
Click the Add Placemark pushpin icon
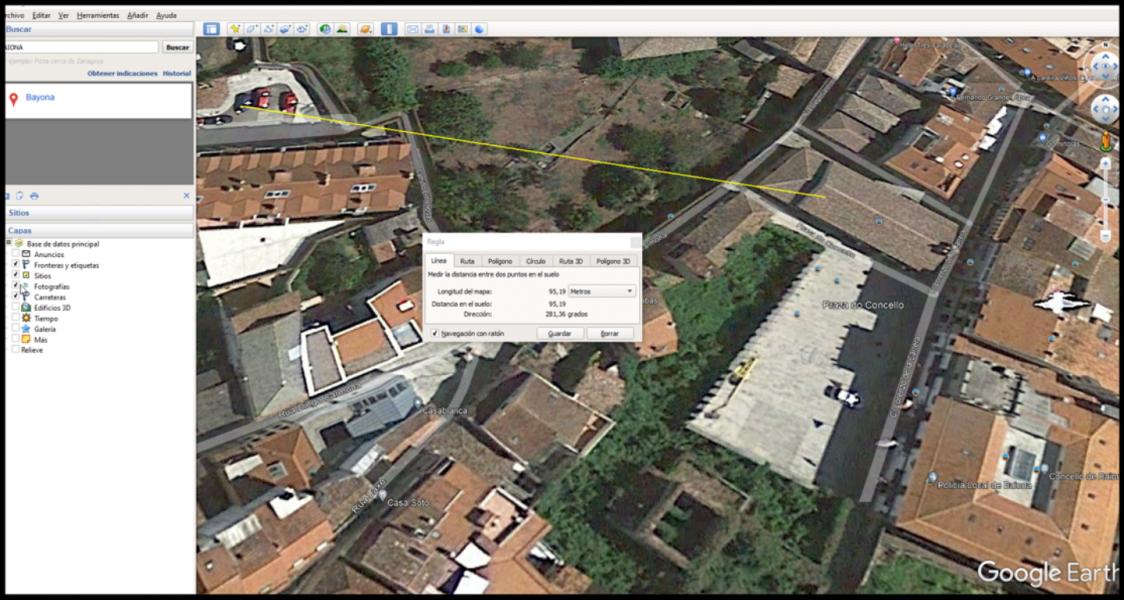pyautogui.click(x=234, y=29)
